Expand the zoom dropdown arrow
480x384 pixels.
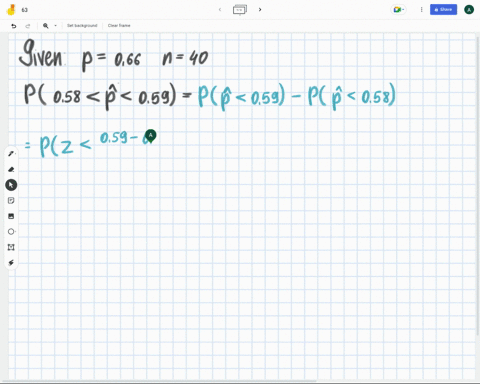[x=55, y=26]
